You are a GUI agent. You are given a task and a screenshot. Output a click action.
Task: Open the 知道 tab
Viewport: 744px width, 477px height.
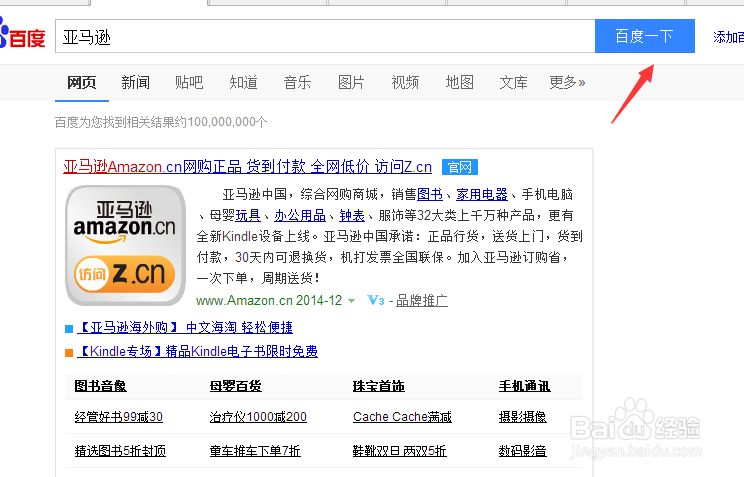point(243,83)
